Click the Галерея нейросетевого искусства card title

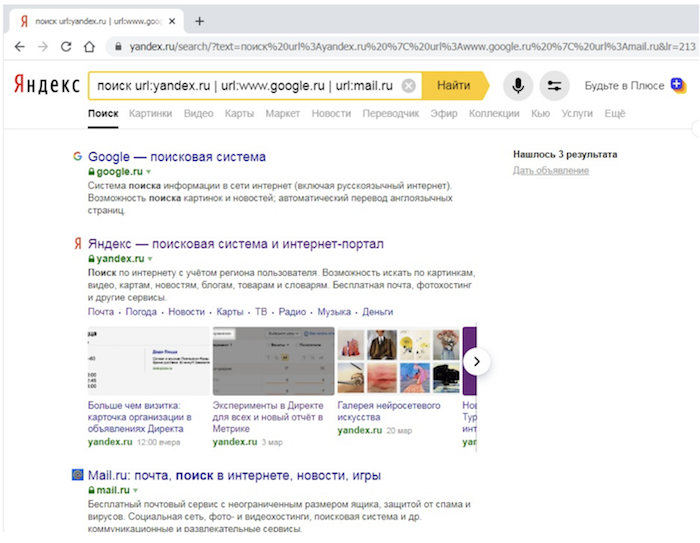[x=389, y=411]
